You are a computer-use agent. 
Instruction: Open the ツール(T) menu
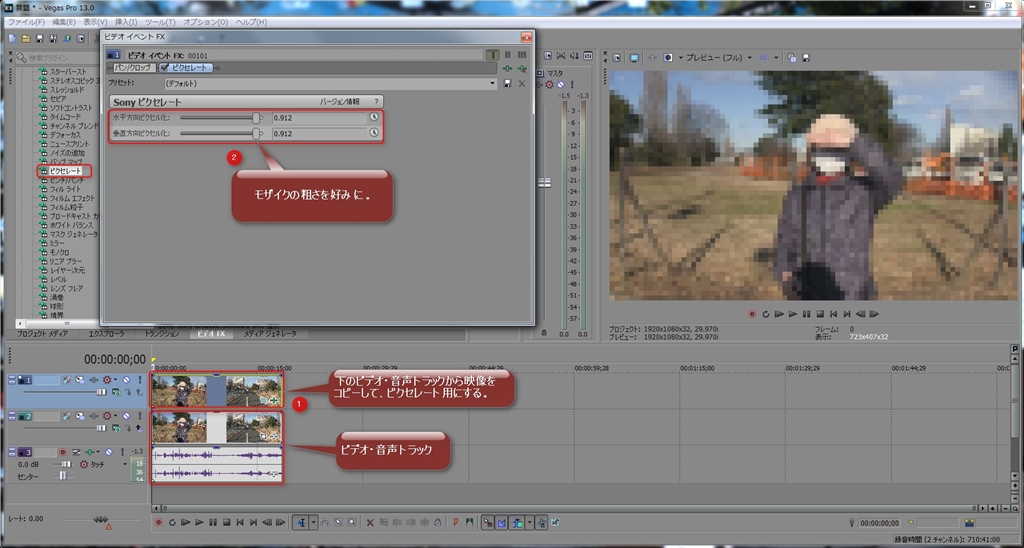coord(160,22)
